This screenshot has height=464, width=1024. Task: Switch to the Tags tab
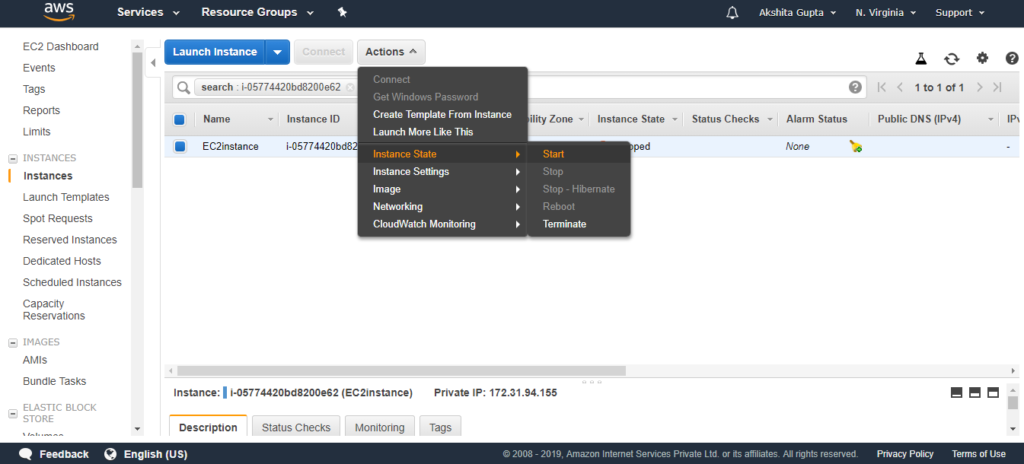pos(440,427)
